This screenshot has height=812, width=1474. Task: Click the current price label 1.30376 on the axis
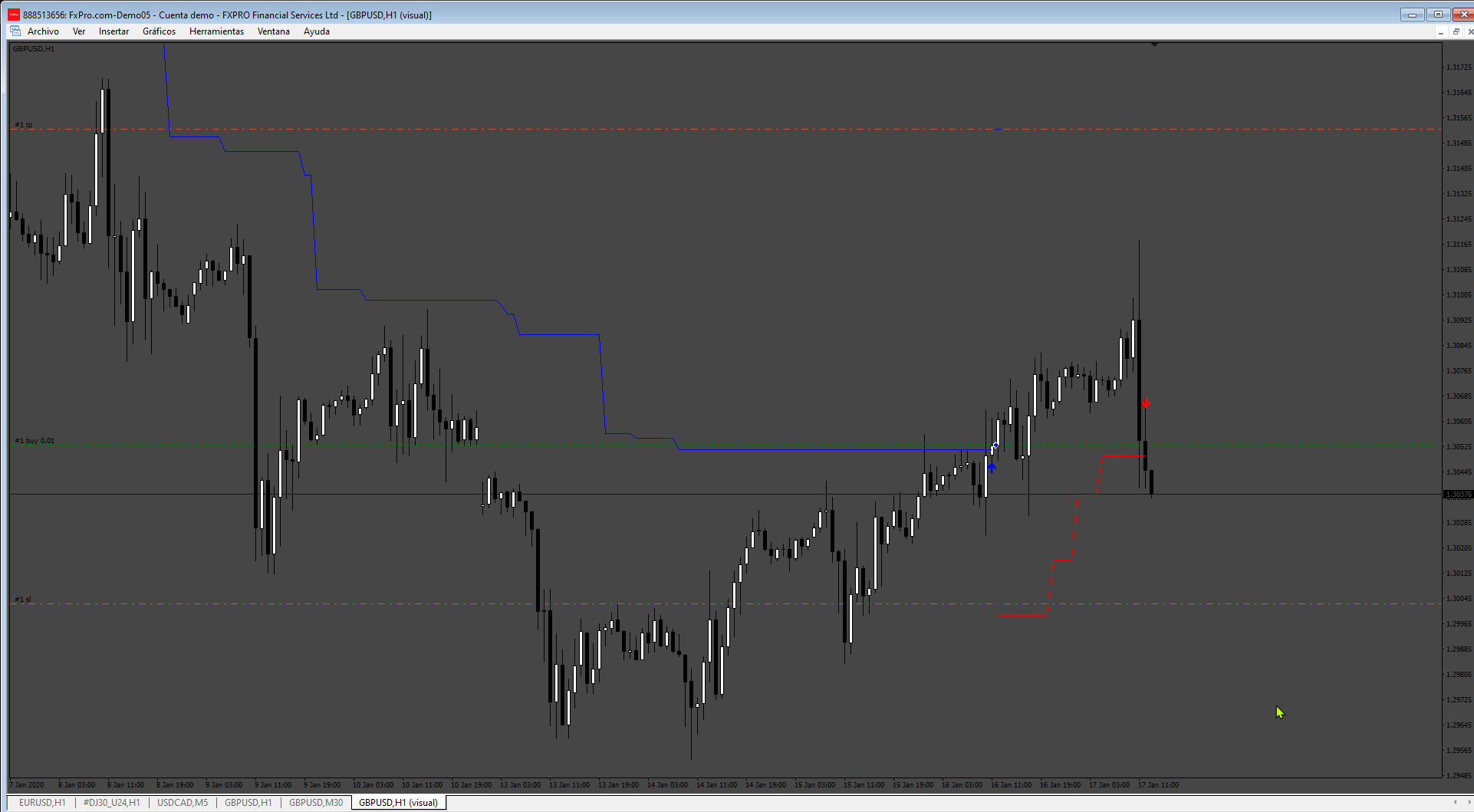[1458, 495]
